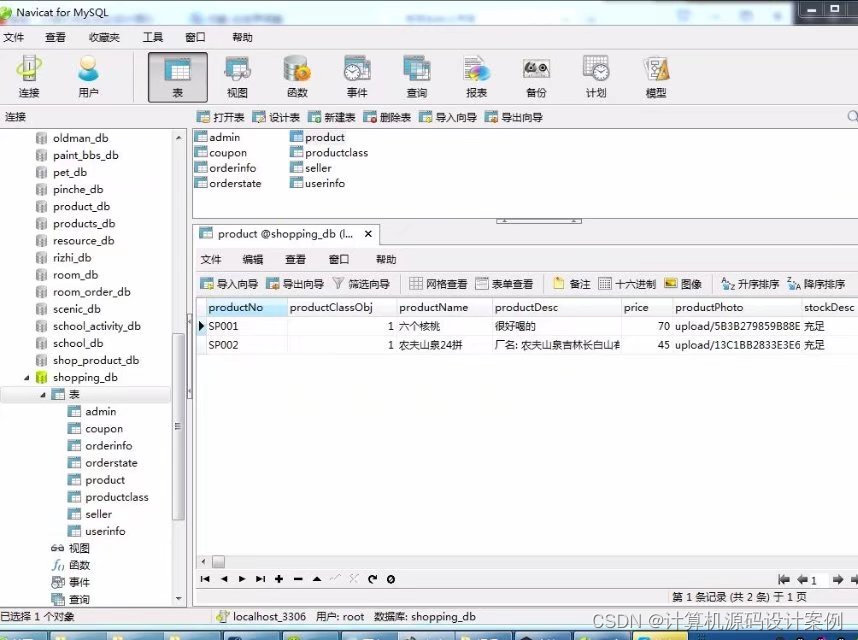This screenshot has width=858, height=640.
Task: Click the minus delete record button
Action: click(298, 579)
